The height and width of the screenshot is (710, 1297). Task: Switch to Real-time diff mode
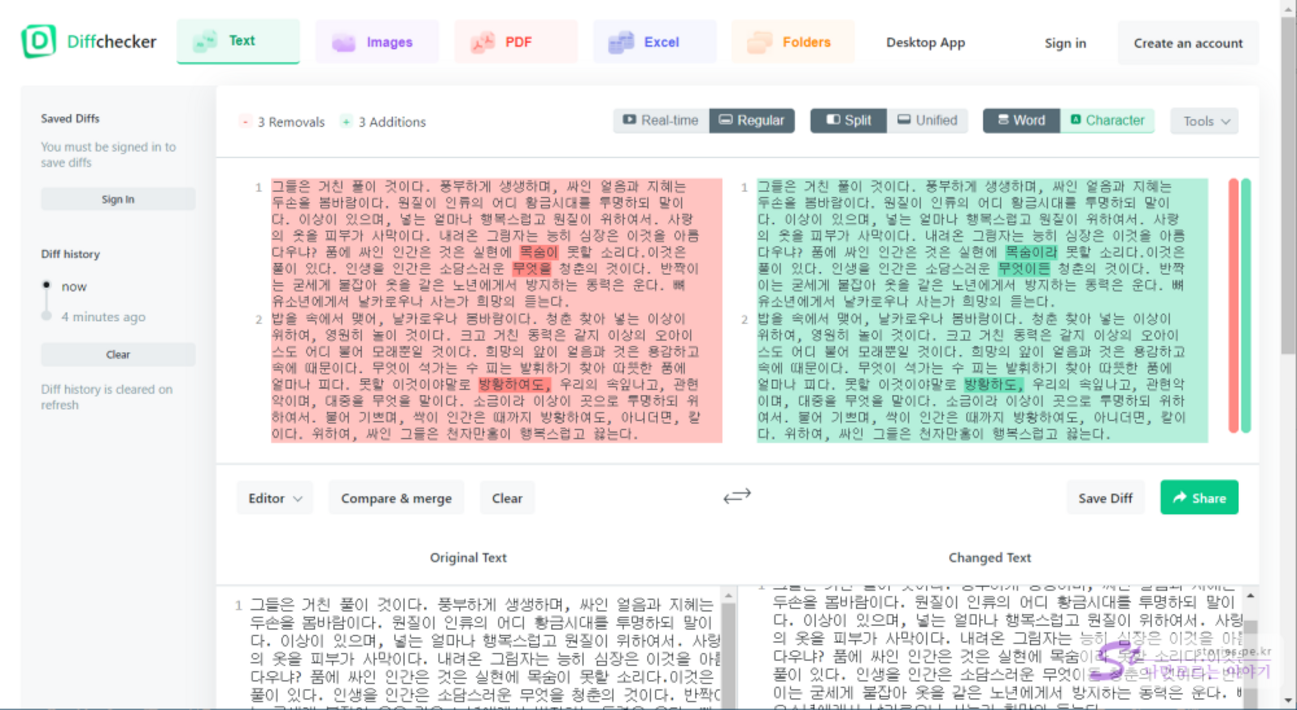pos(661,121)
